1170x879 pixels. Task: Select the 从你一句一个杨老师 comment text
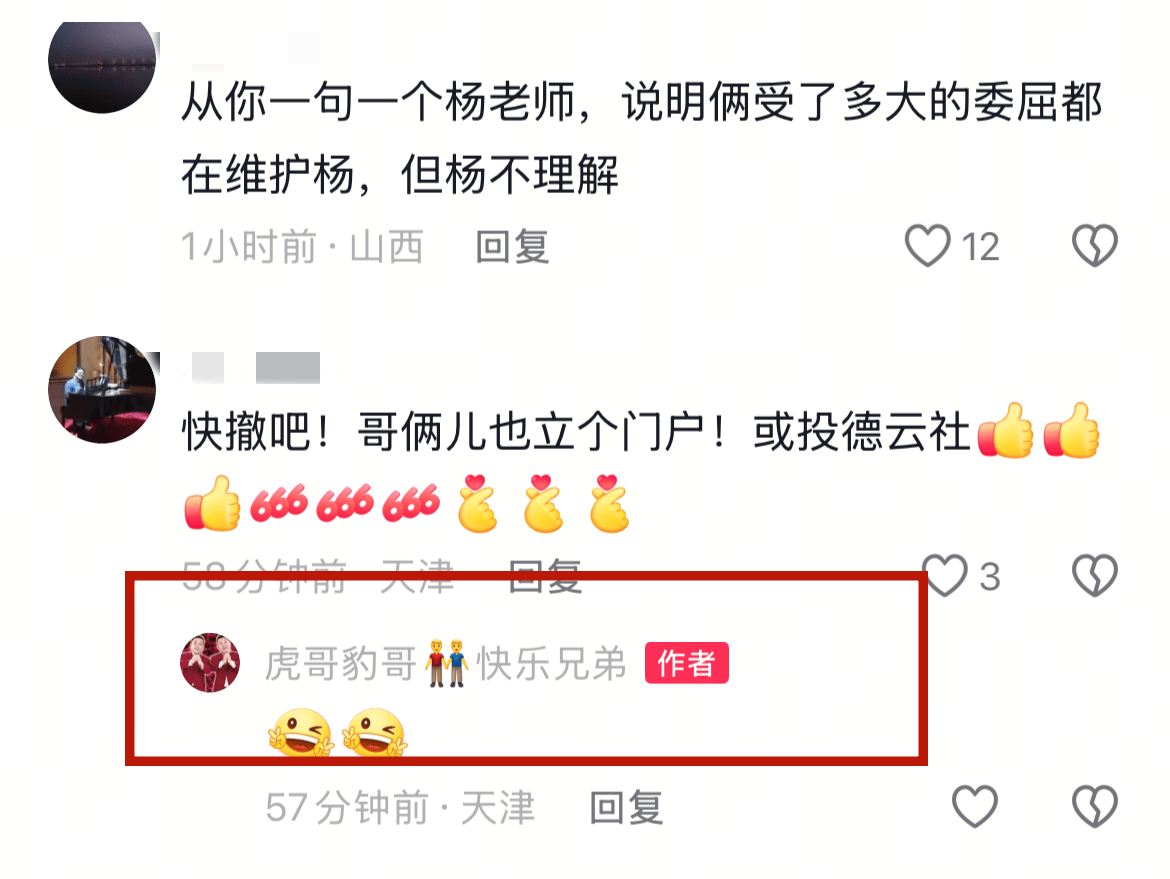[642, 138]
